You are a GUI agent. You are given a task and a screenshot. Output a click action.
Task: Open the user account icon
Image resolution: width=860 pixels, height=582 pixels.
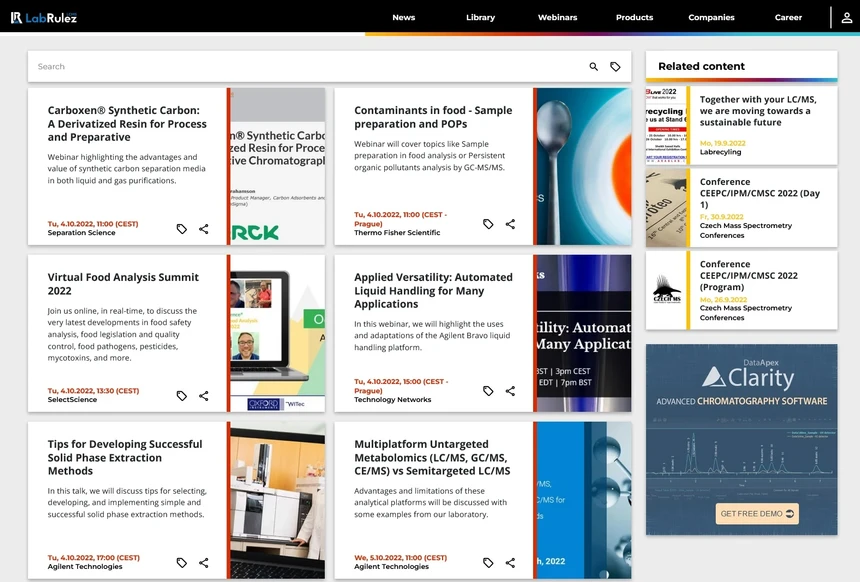[x=846, y=18]
